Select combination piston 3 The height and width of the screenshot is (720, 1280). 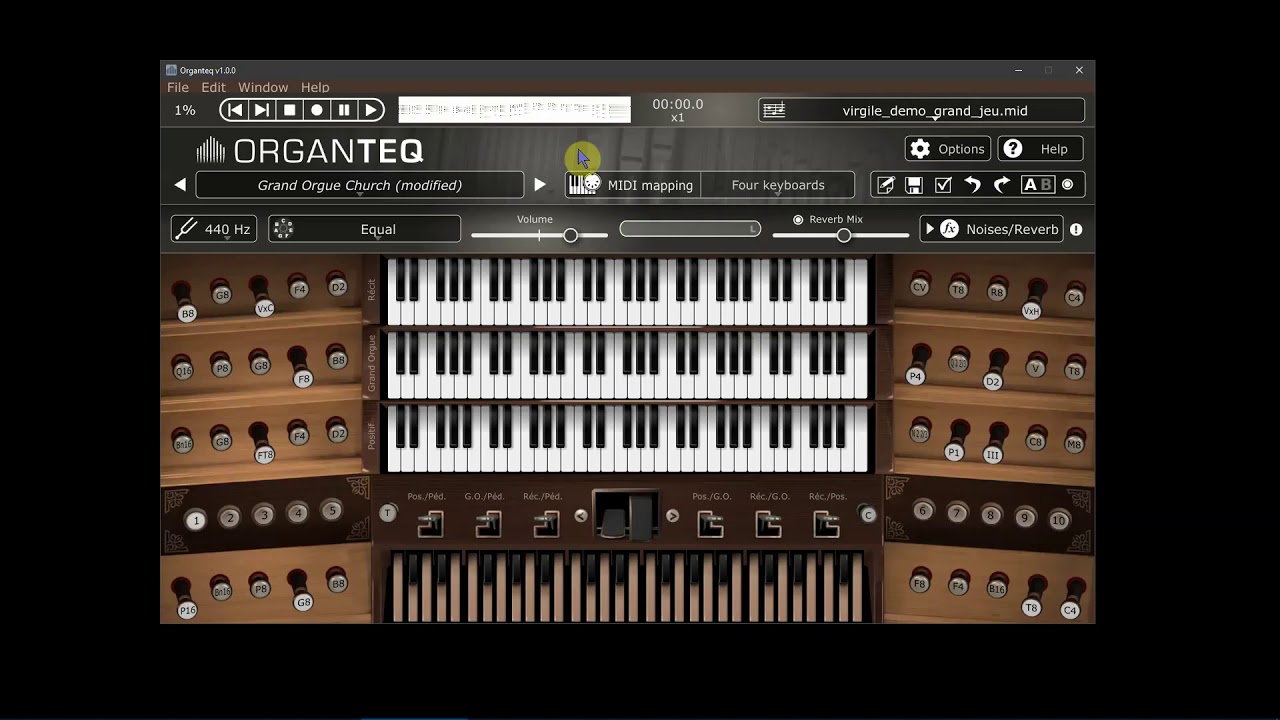(x=264, y=515)
